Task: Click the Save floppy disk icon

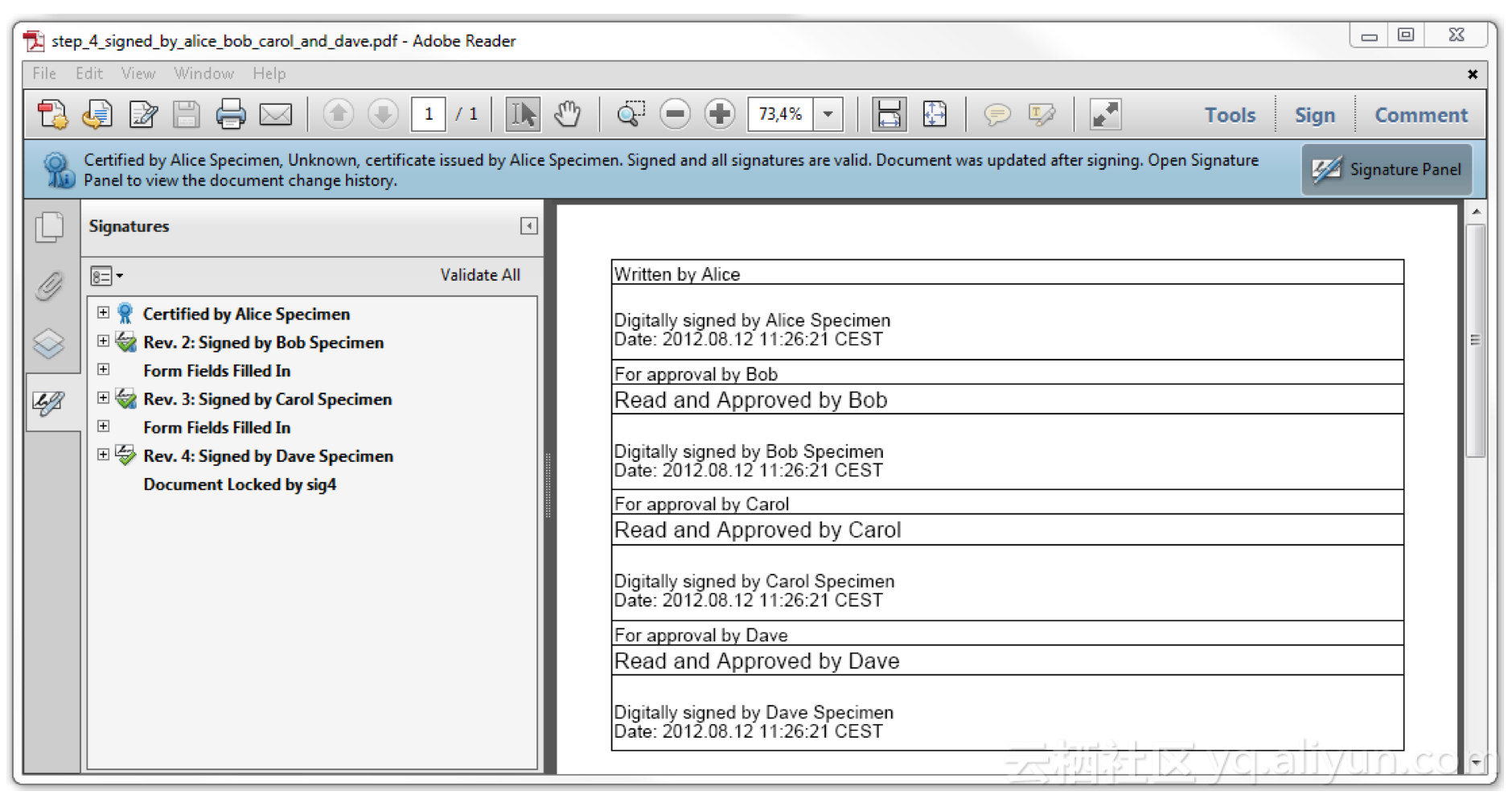Action: pyautogui.click(x=187, y=114)
